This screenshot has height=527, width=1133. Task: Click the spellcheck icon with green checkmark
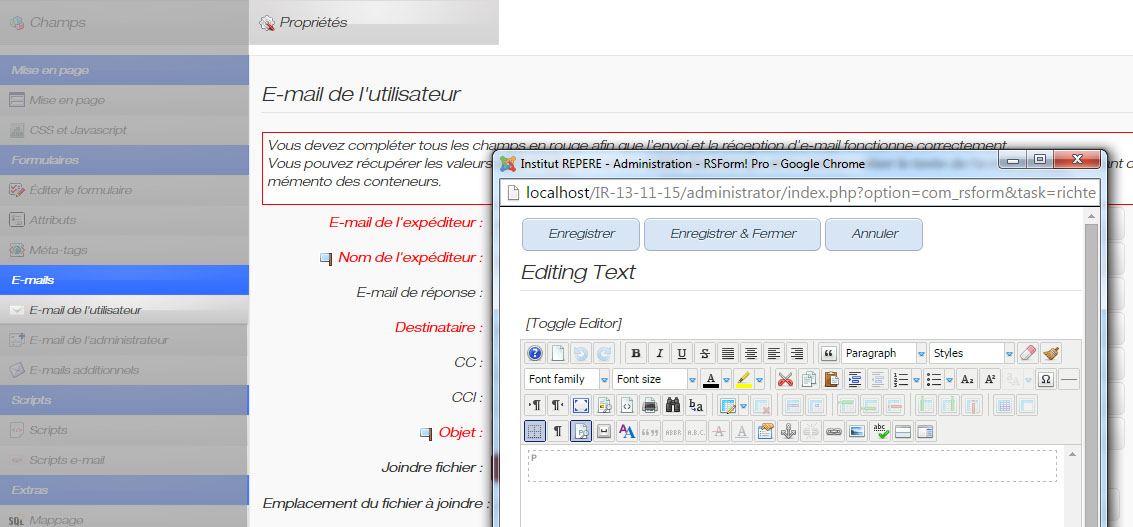tap(881, 431)
